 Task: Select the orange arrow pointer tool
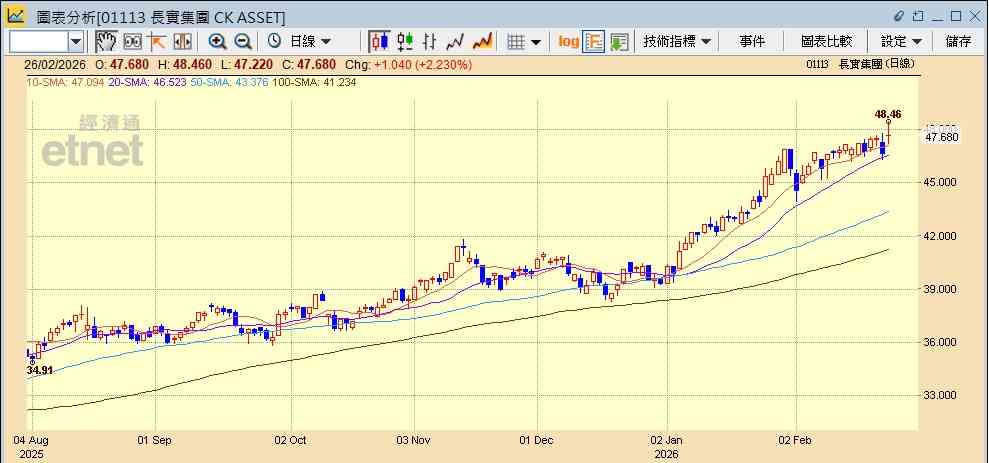click(x=156, y=42)
